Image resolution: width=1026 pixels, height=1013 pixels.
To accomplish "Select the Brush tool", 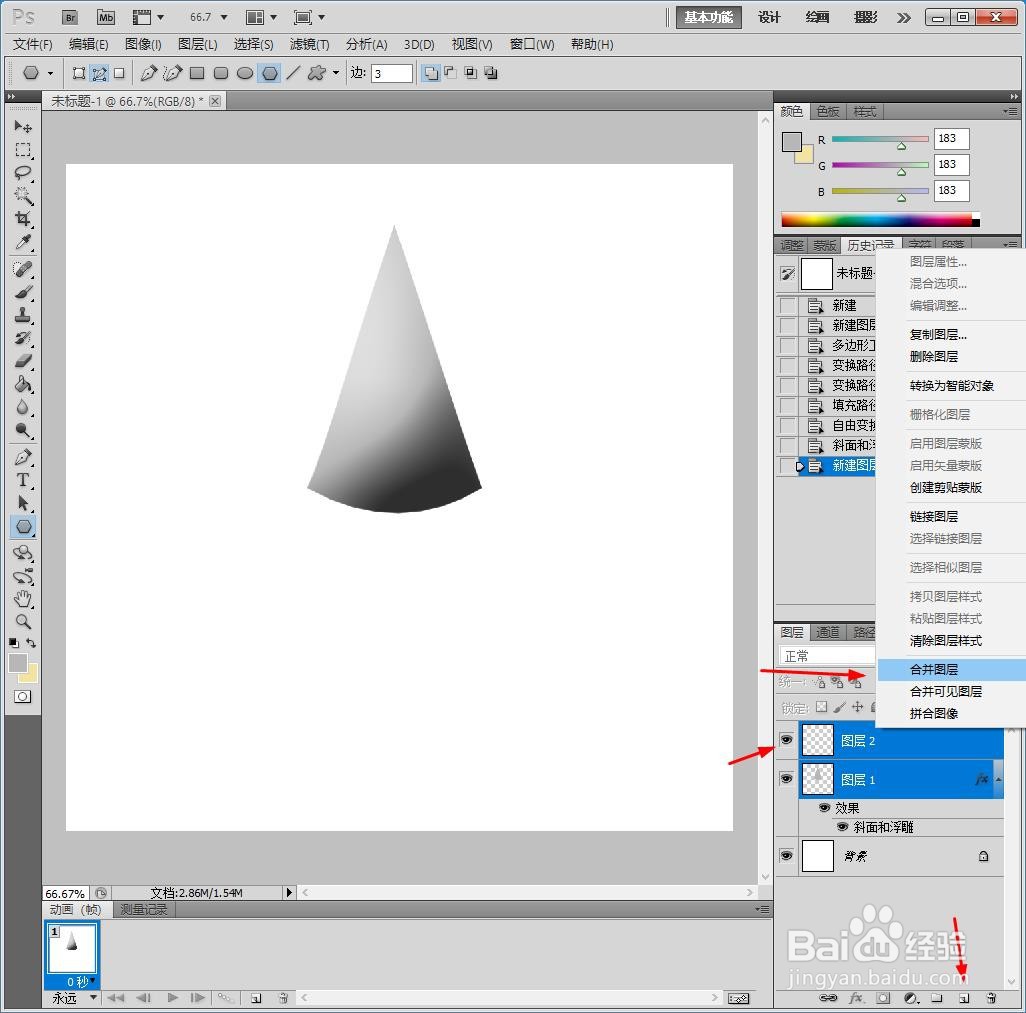I will pos(23,292).
